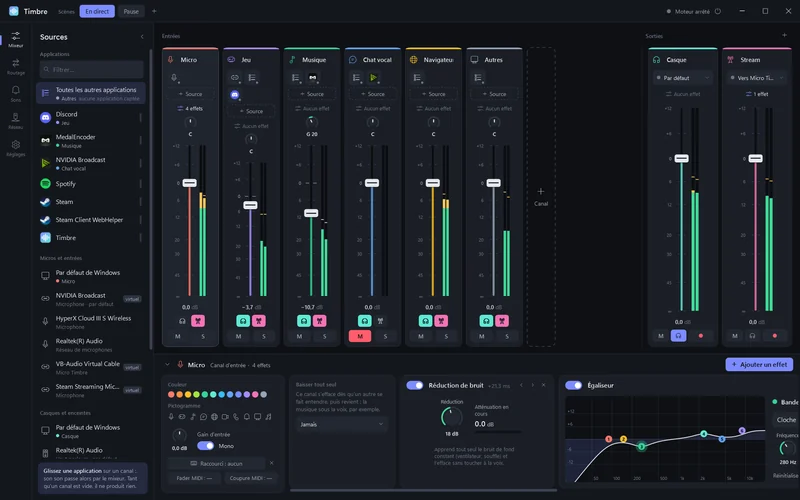Toggle headphone send on Musique channel

(x=304, y=321)
